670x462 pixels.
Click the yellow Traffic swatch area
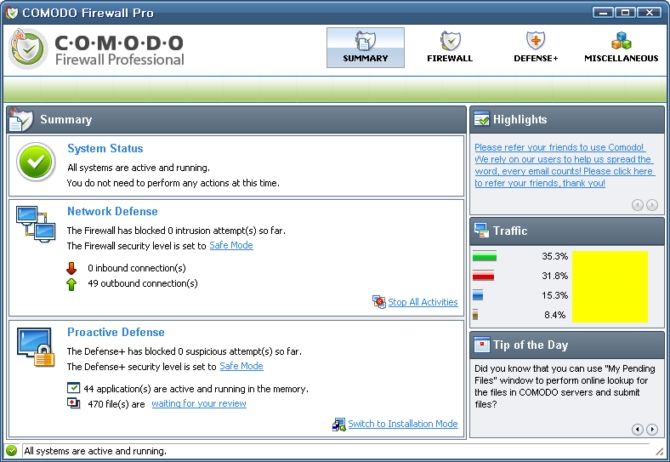(x=610, y=287)
